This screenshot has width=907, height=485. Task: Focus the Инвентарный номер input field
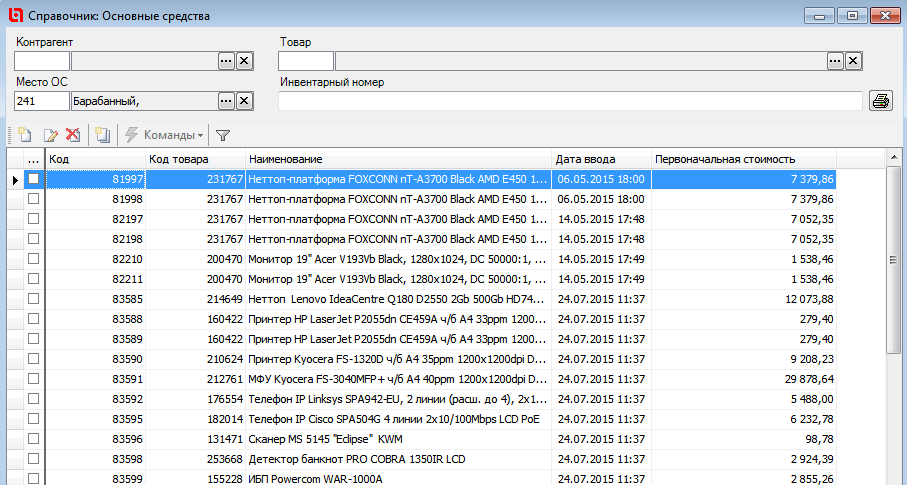coord(570,101)
